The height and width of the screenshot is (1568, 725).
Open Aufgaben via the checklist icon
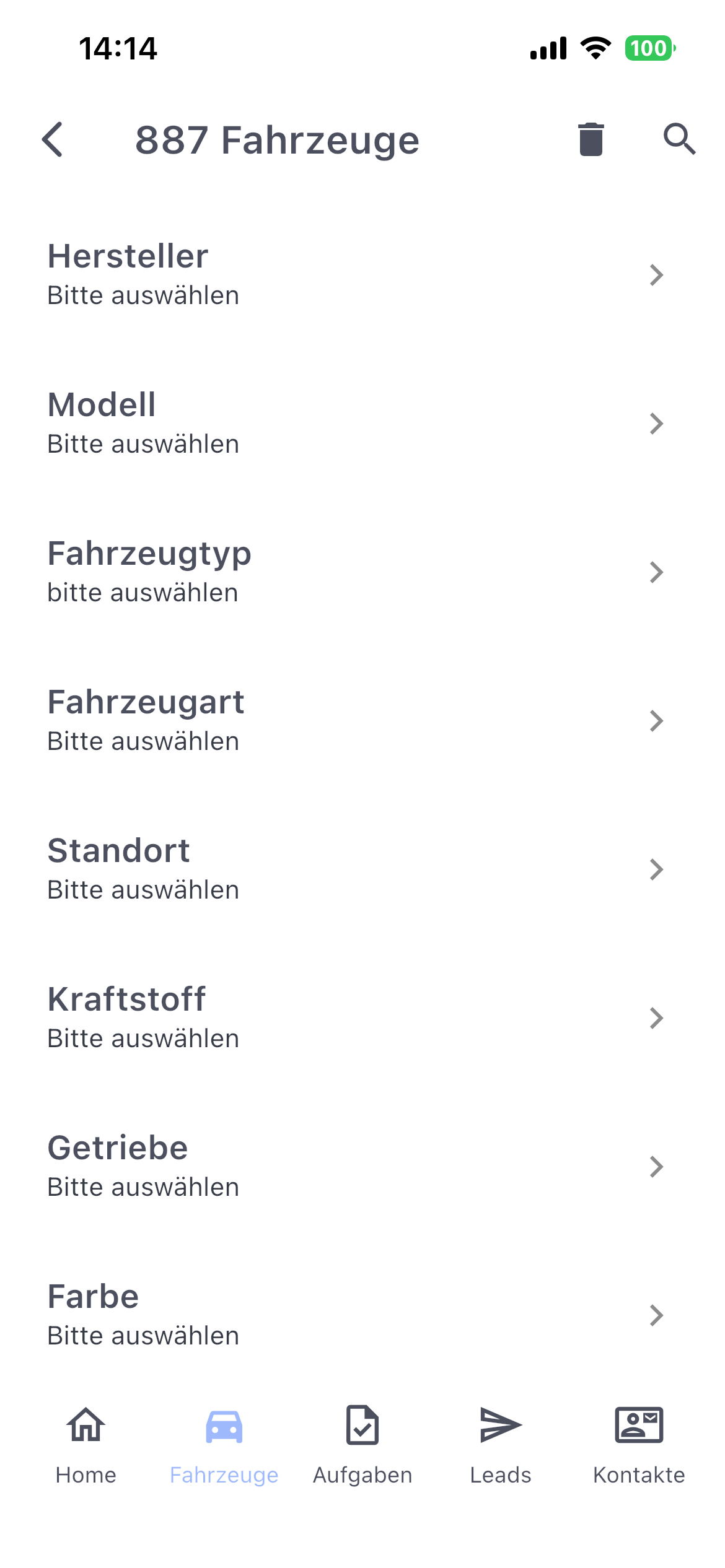(x=362, y=1424)
